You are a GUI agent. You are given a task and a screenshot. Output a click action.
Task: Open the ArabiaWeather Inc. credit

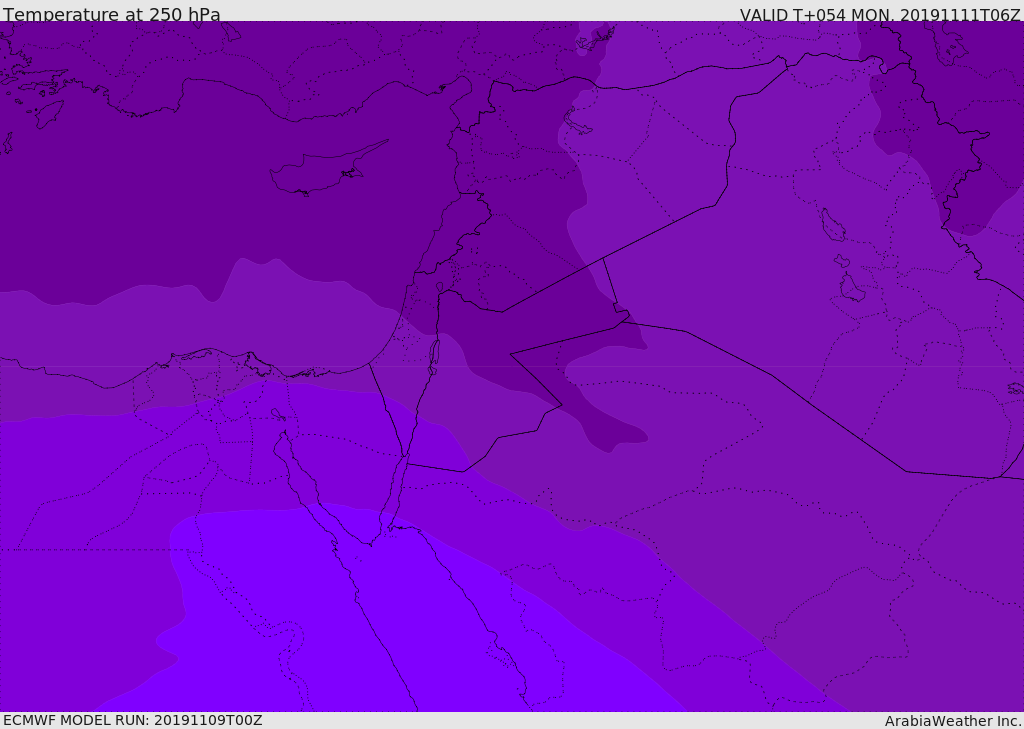click(x=953, y=721)
